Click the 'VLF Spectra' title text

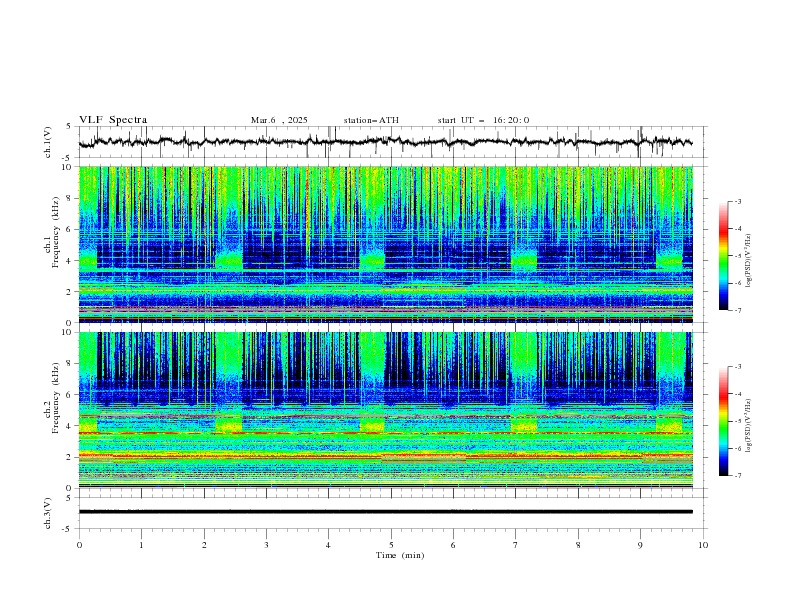113,120
